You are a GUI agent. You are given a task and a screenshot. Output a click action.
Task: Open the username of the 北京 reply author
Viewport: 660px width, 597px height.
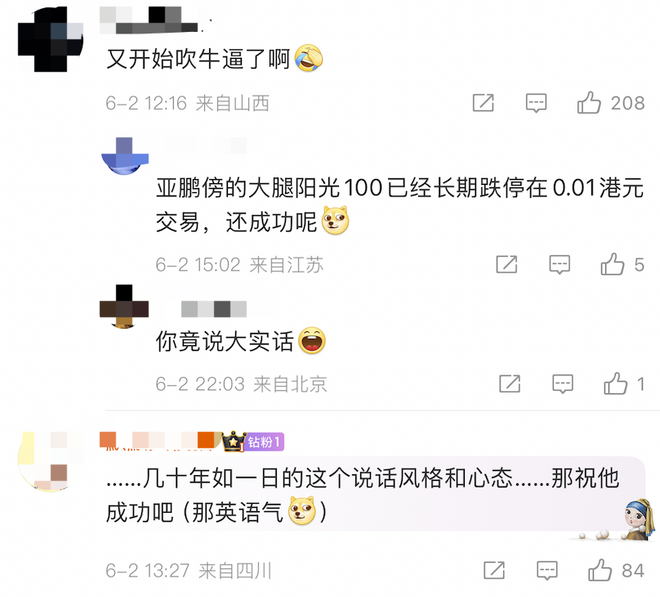(214, 309)
